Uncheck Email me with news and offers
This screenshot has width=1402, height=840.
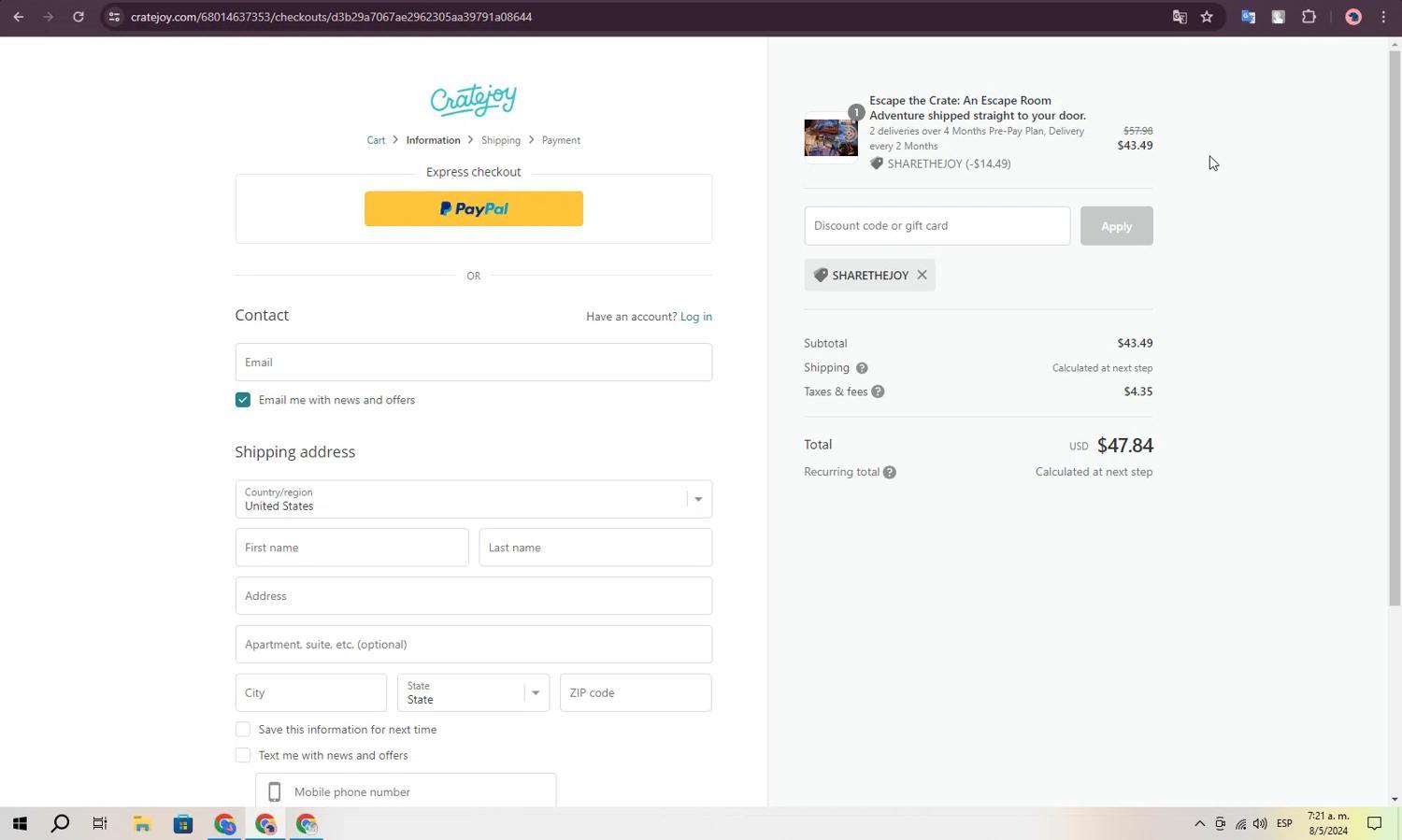[243, 400]
